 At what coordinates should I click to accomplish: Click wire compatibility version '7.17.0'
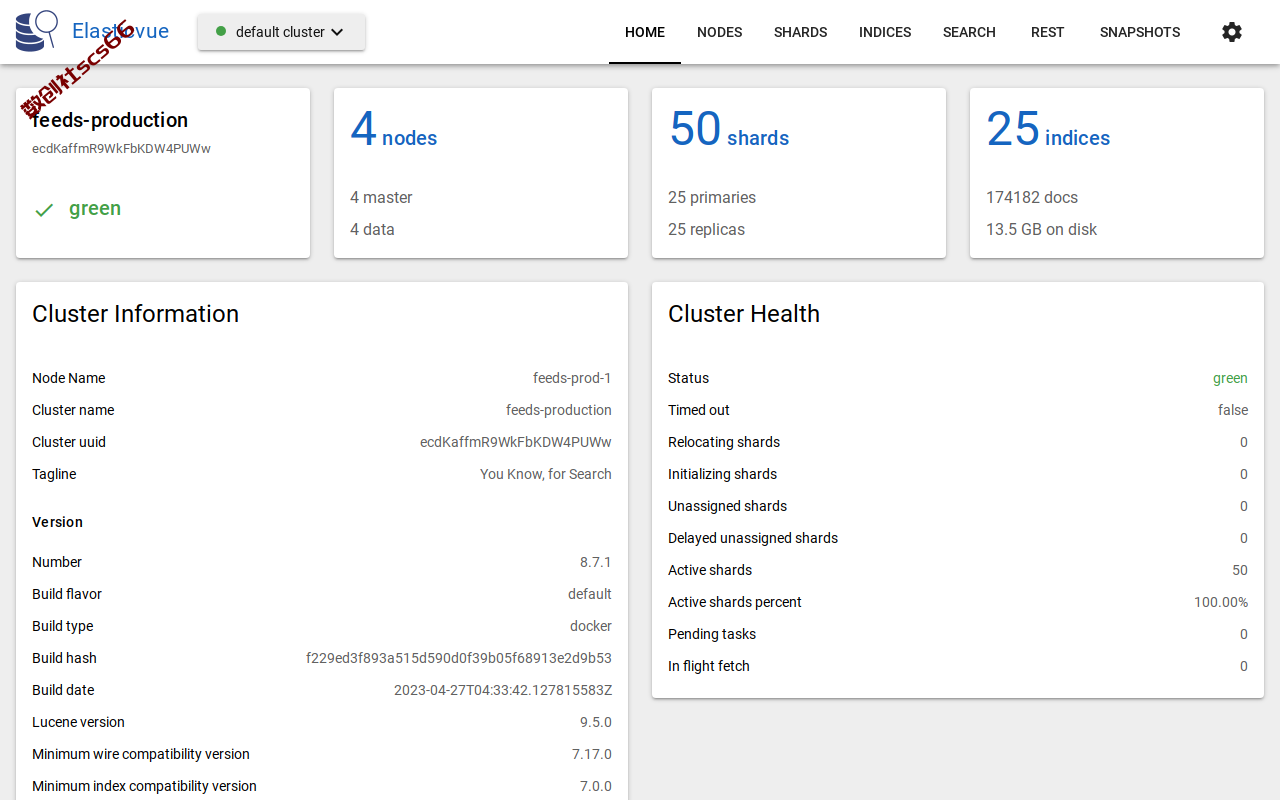(592, 754)
